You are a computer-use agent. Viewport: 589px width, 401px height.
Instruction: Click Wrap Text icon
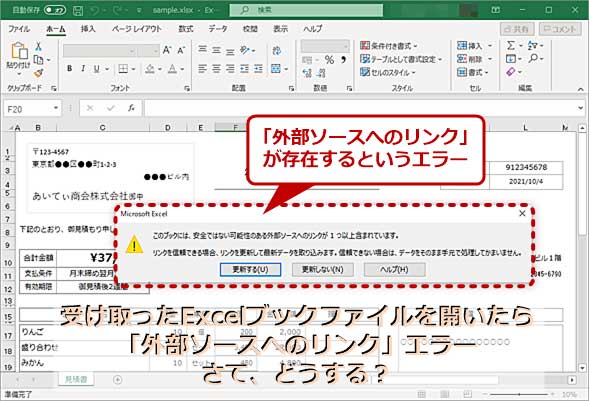point(277,50)
